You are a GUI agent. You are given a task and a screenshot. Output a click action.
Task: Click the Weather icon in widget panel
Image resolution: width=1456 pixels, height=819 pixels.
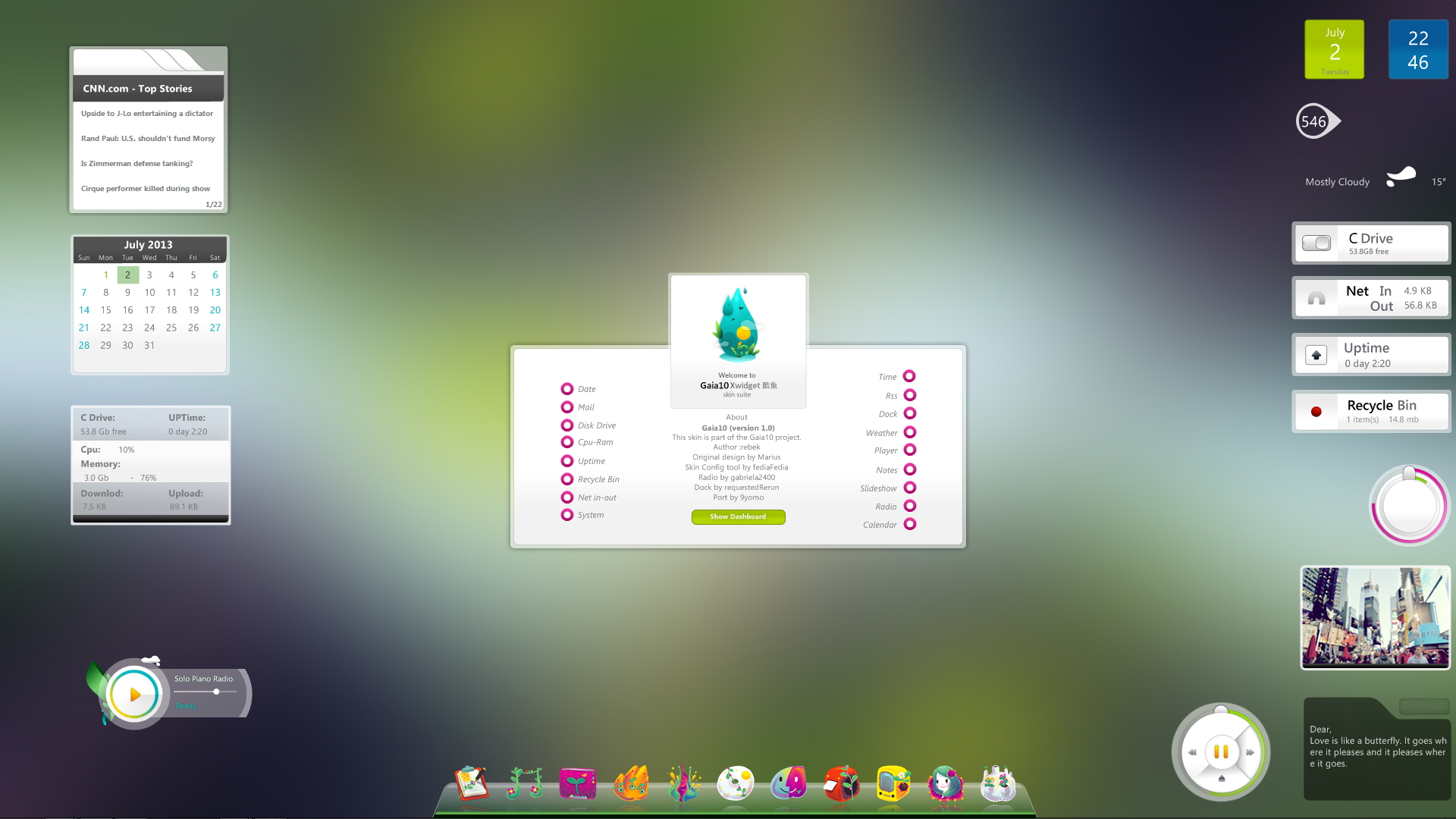click(909, 432)
